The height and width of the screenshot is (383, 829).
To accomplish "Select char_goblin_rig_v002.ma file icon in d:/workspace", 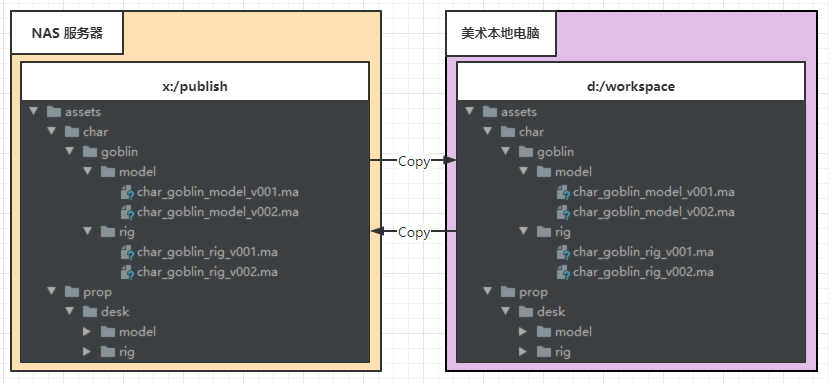I will [563, 272].
